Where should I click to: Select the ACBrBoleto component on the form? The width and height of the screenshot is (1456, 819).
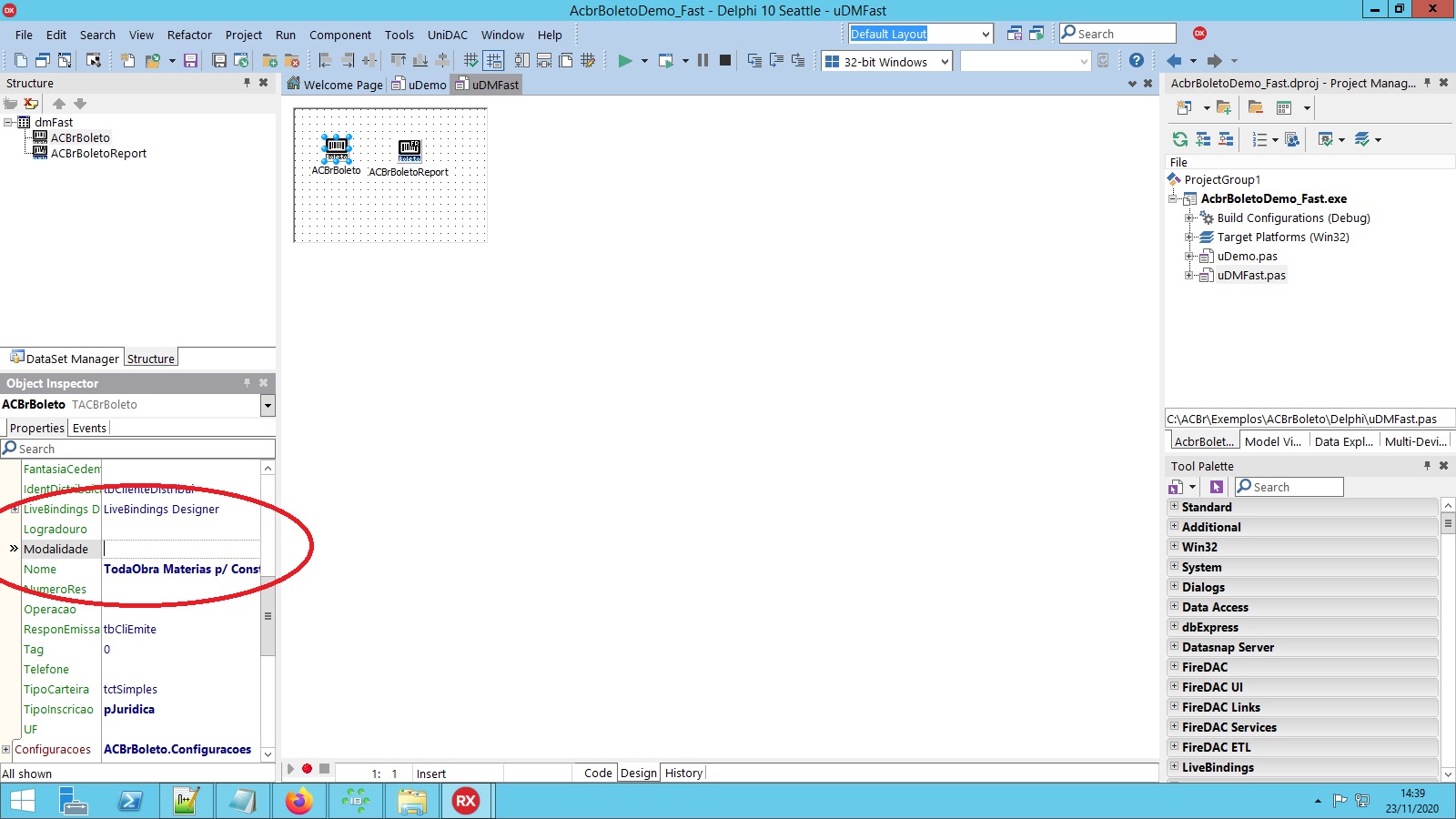pos(337,147)
